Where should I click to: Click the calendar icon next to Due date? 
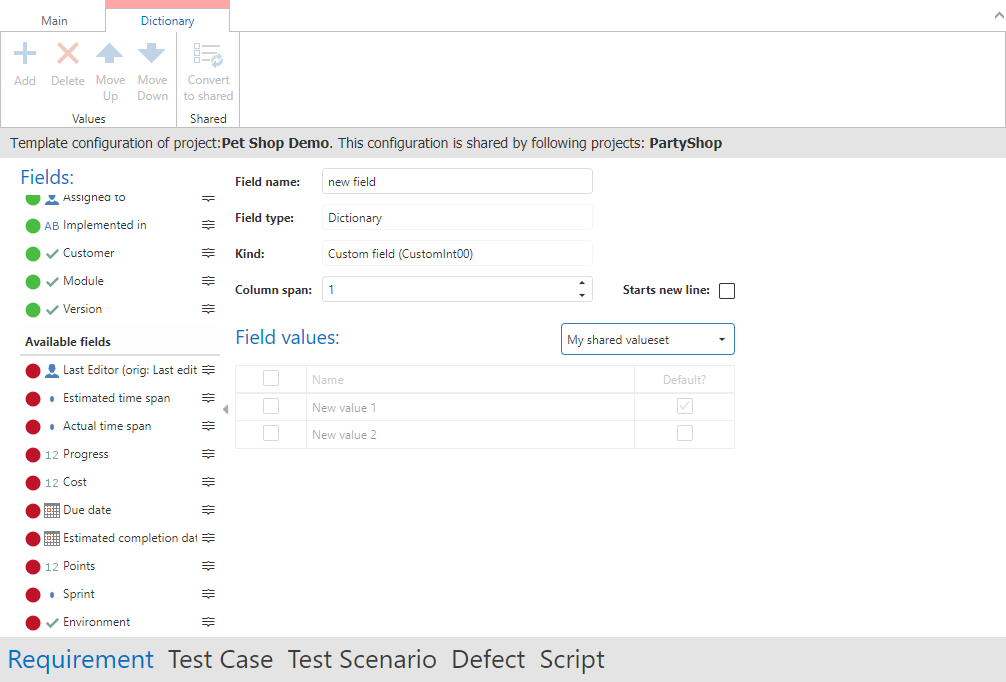52,510
